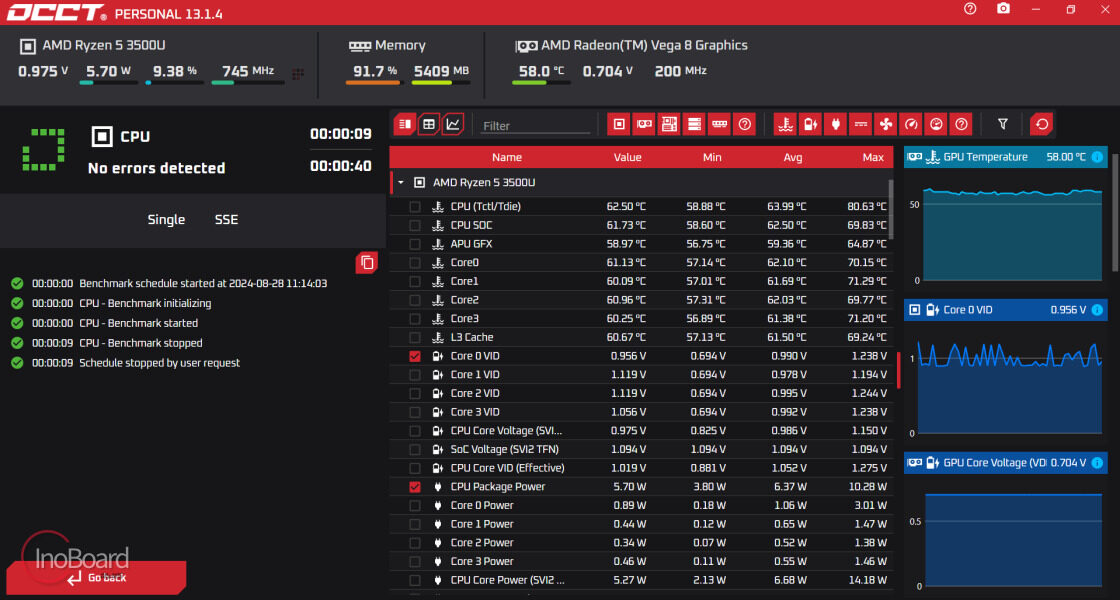Click the GPU sensor filter icon
Screen dimensions: 1120x600
(x=644, y=124)
